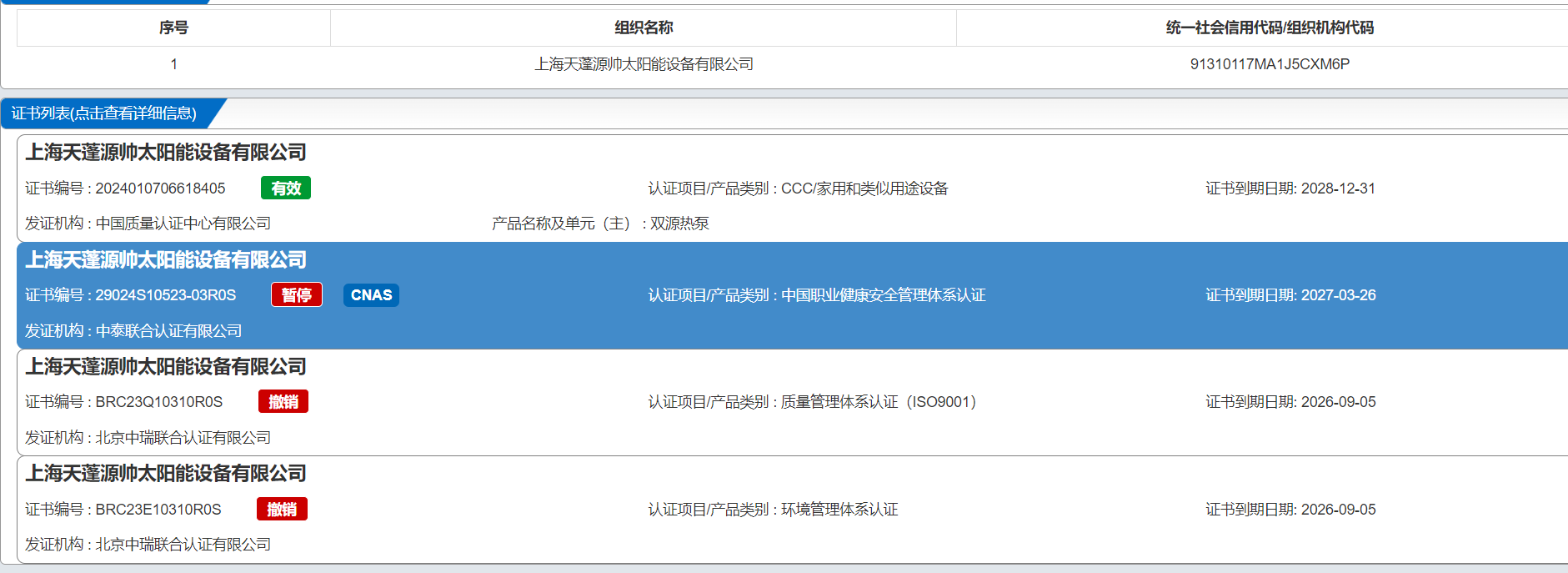
Task: Select certificate number BRC23E10310R0S
Action: [x=158, y=510]
